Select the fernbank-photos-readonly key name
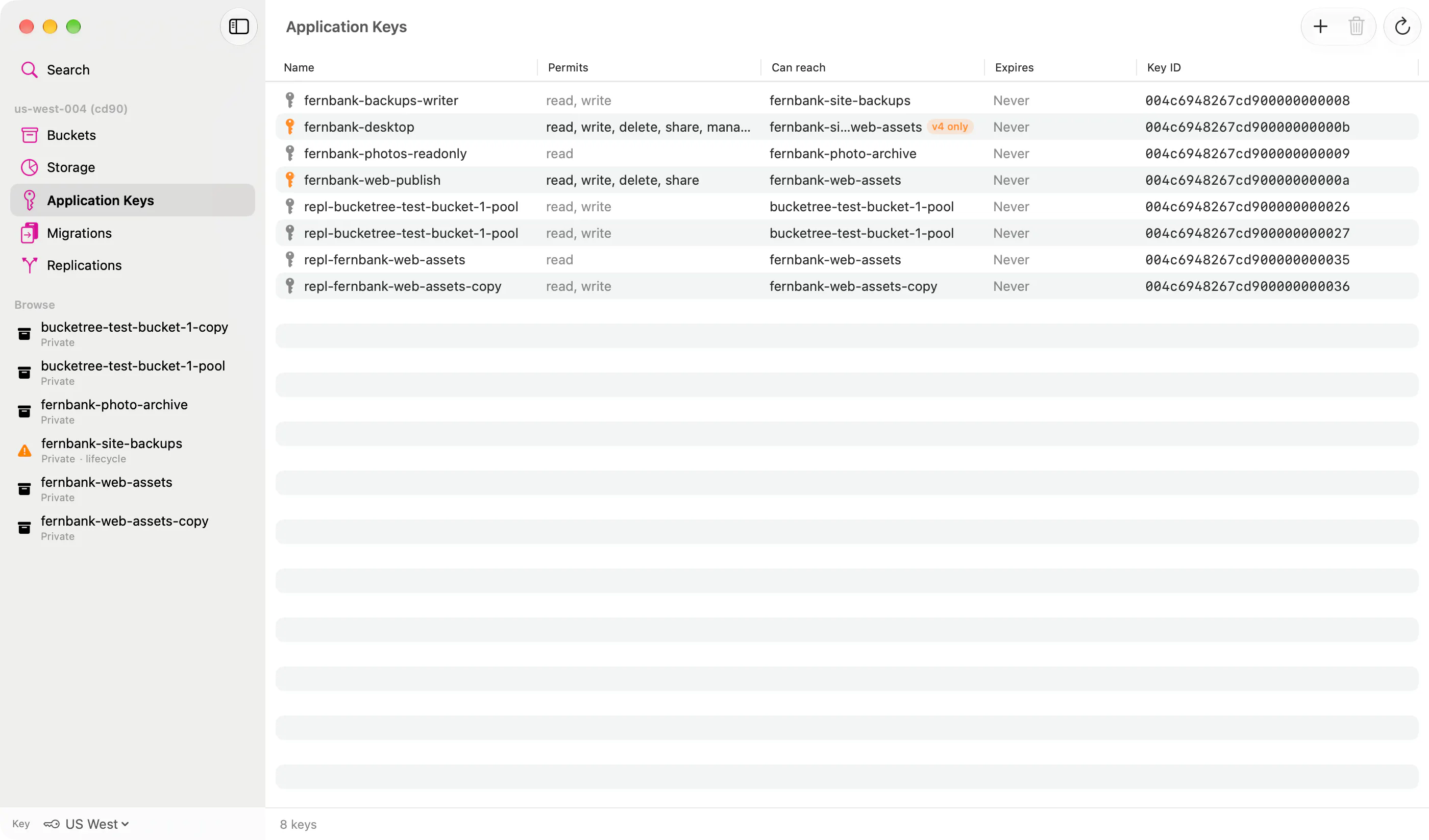The width and height of the screenshot is (1429, 840). [x=385, y=154]
